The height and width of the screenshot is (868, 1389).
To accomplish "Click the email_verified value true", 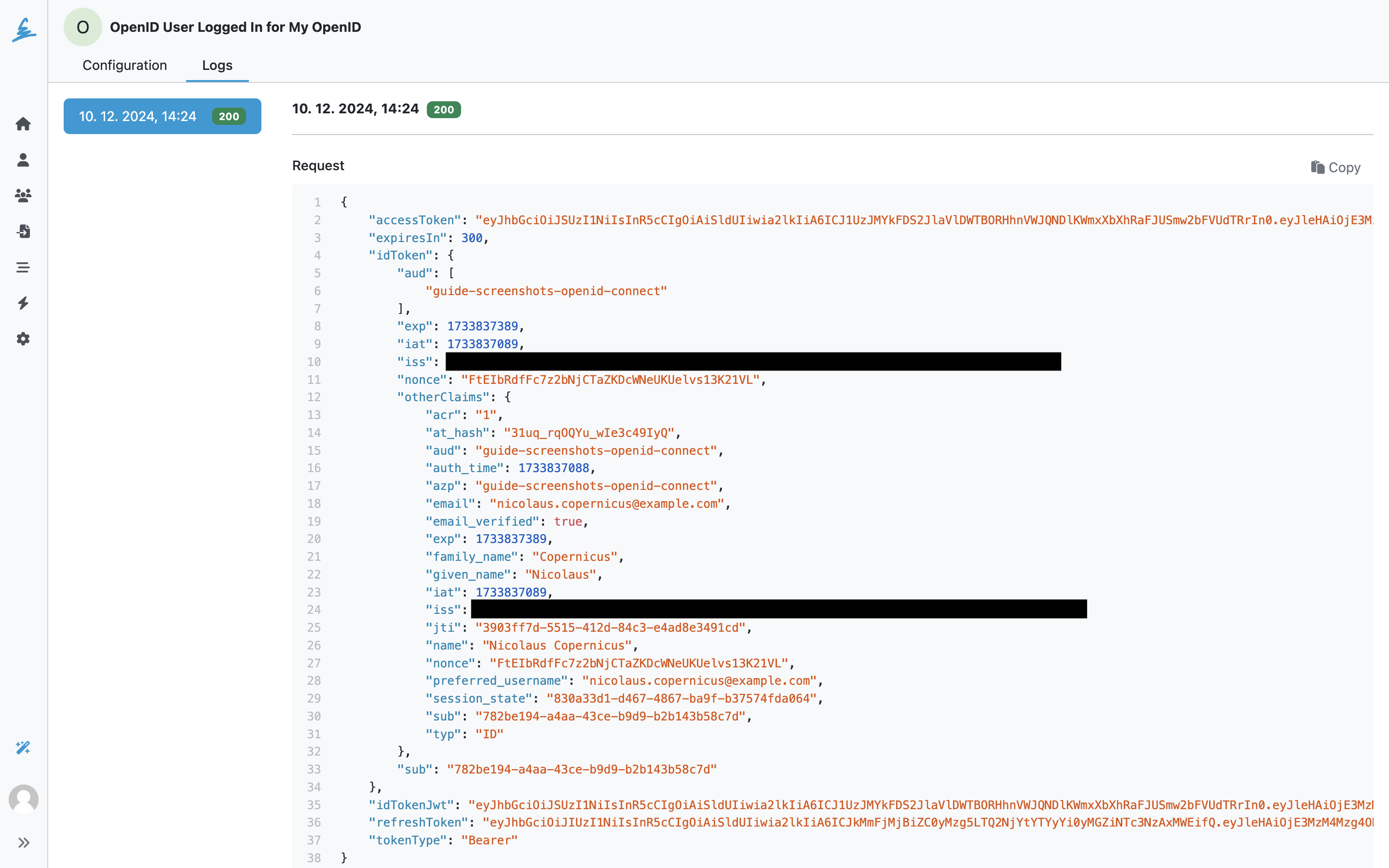I will pos(568,521).
